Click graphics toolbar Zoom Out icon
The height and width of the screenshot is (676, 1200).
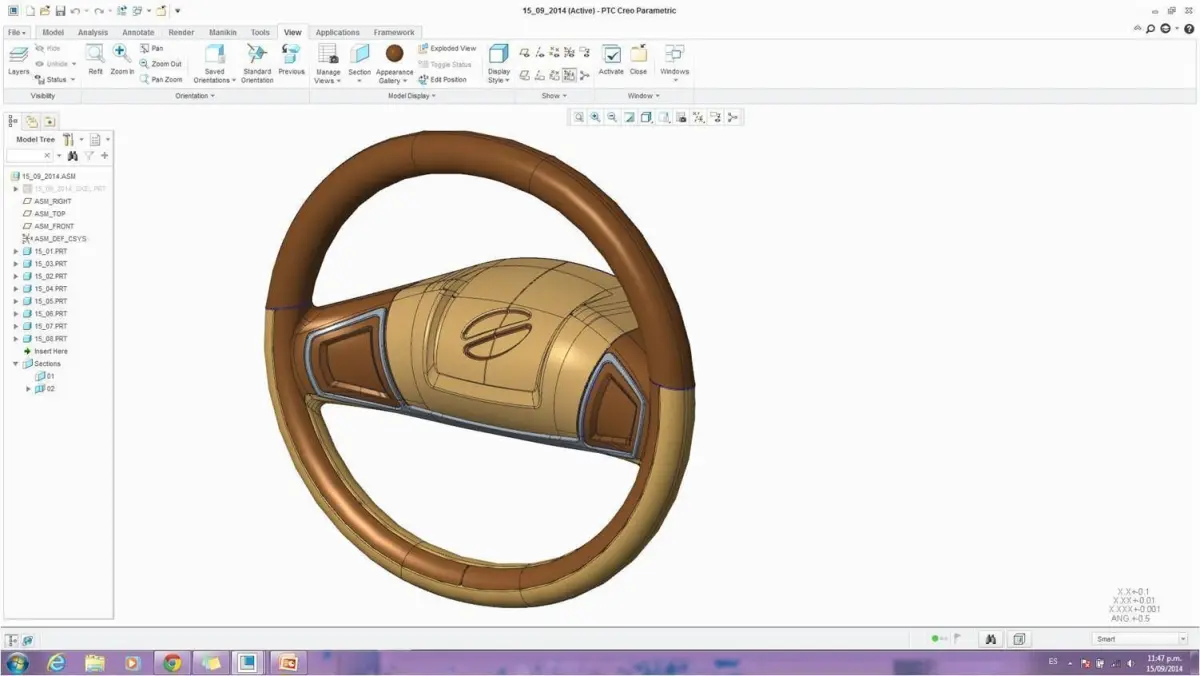pyautogui.click(x=612, y=117)
